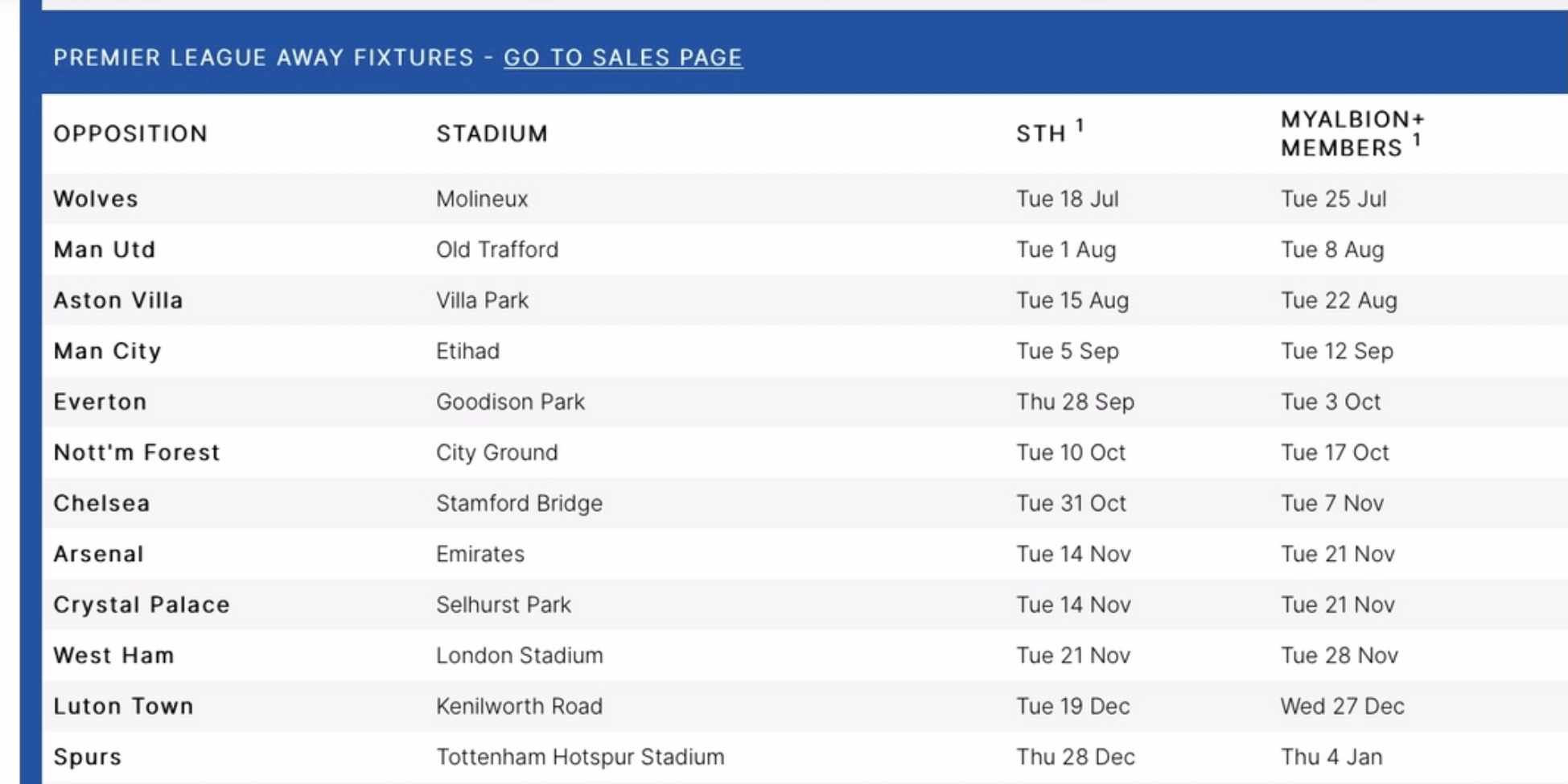
Task: Click the Spurs opposition name
Action: (87, 757)
